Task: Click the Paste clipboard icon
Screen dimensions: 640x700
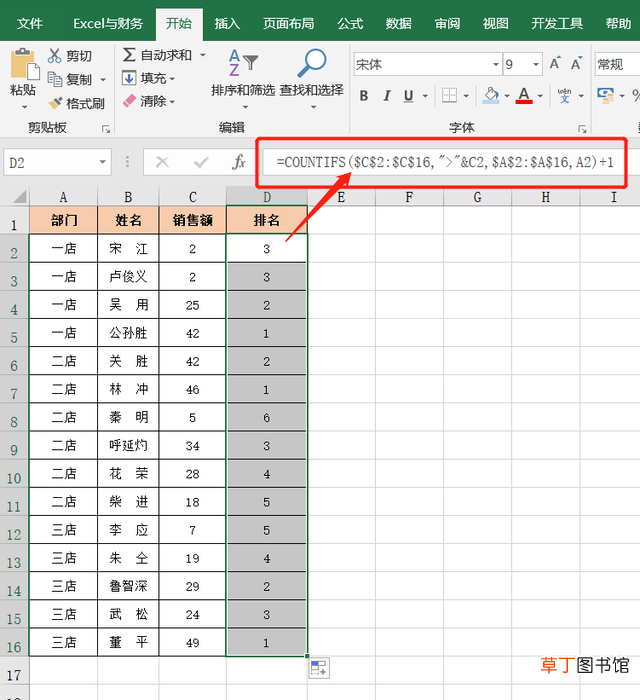Action: (x=24, y=64)
